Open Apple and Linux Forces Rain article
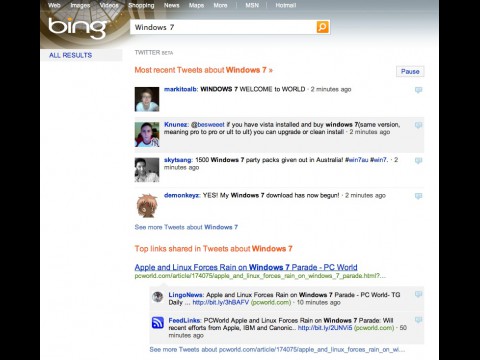Screen dimensions: 480x360 tap(246, 267)
